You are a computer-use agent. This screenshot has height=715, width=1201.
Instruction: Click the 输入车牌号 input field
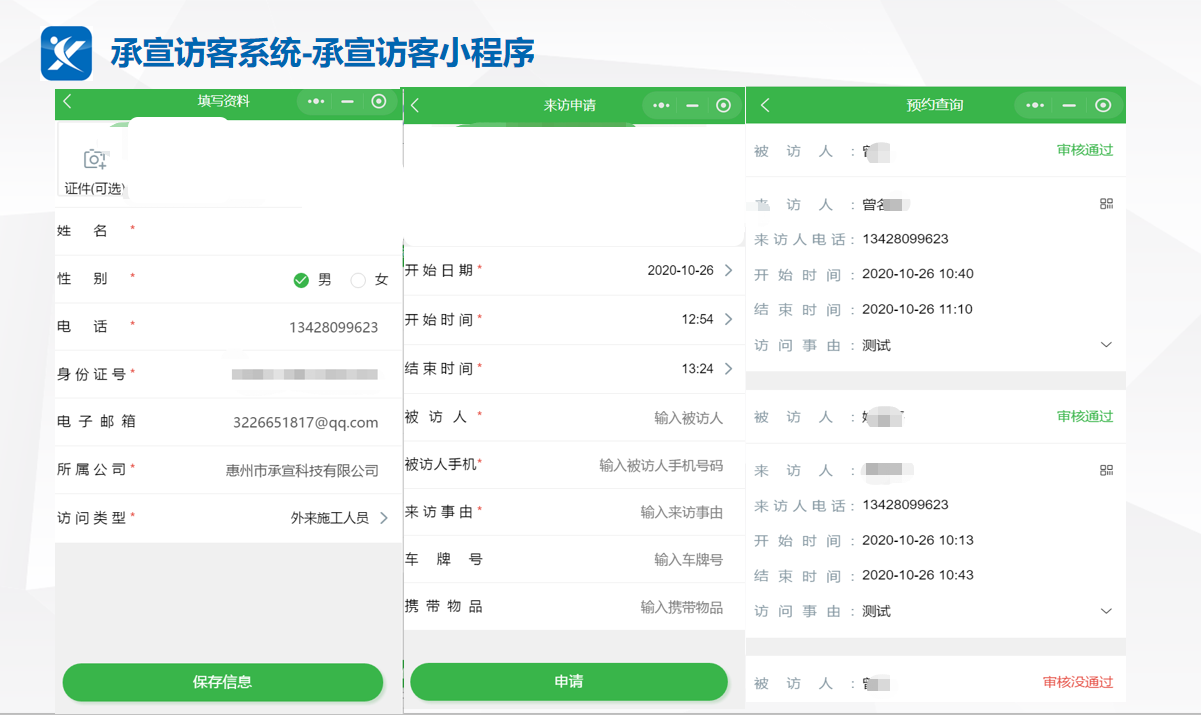pos(688,560)
